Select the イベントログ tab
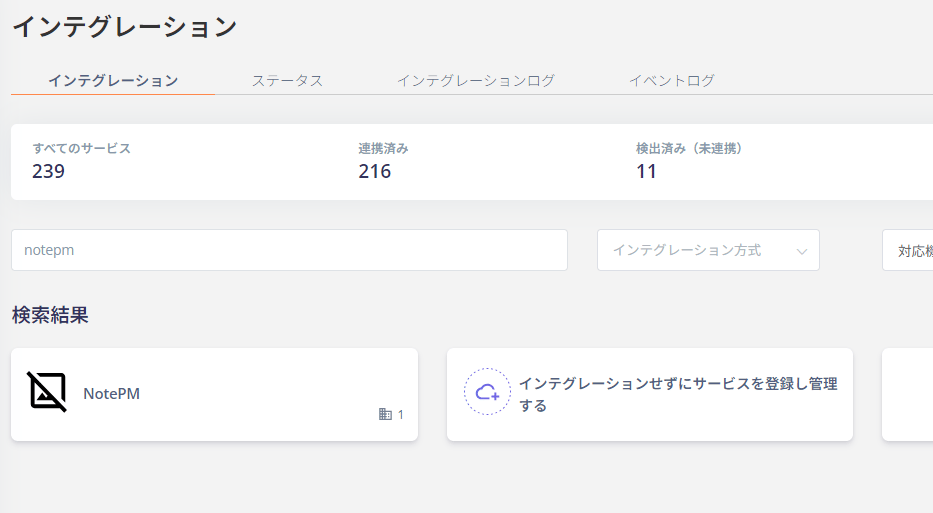This screenshot has height=513, width=933. pos(672,80)
